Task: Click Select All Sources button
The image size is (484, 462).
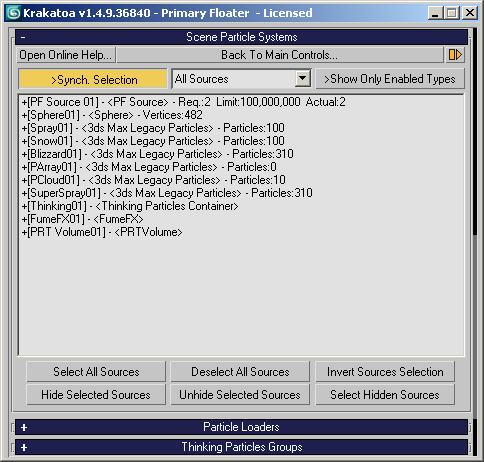Action: point(96,372)
